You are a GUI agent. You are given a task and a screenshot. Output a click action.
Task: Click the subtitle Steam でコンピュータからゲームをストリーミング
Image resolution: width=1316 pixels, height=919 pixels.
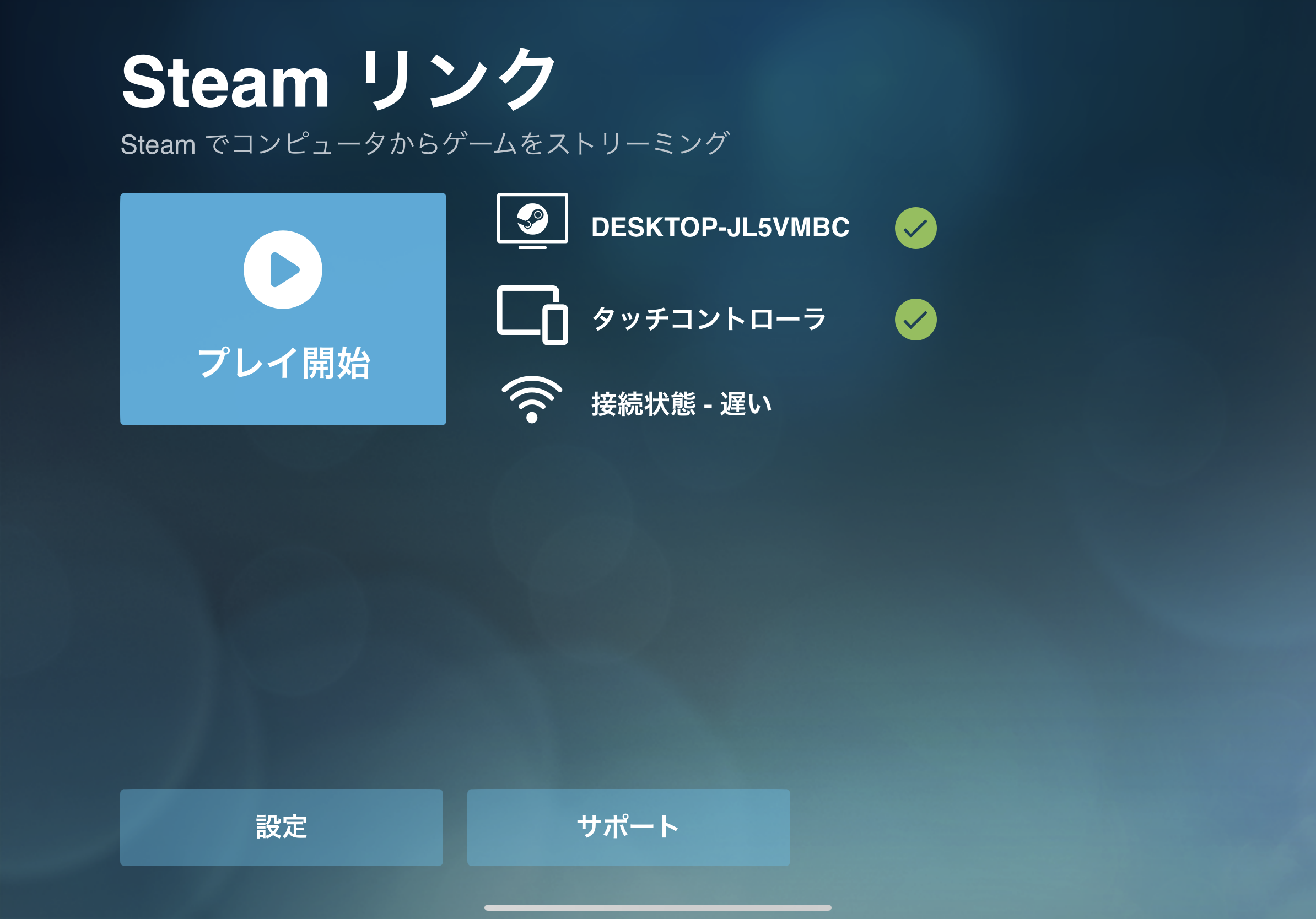click(425, 144)
